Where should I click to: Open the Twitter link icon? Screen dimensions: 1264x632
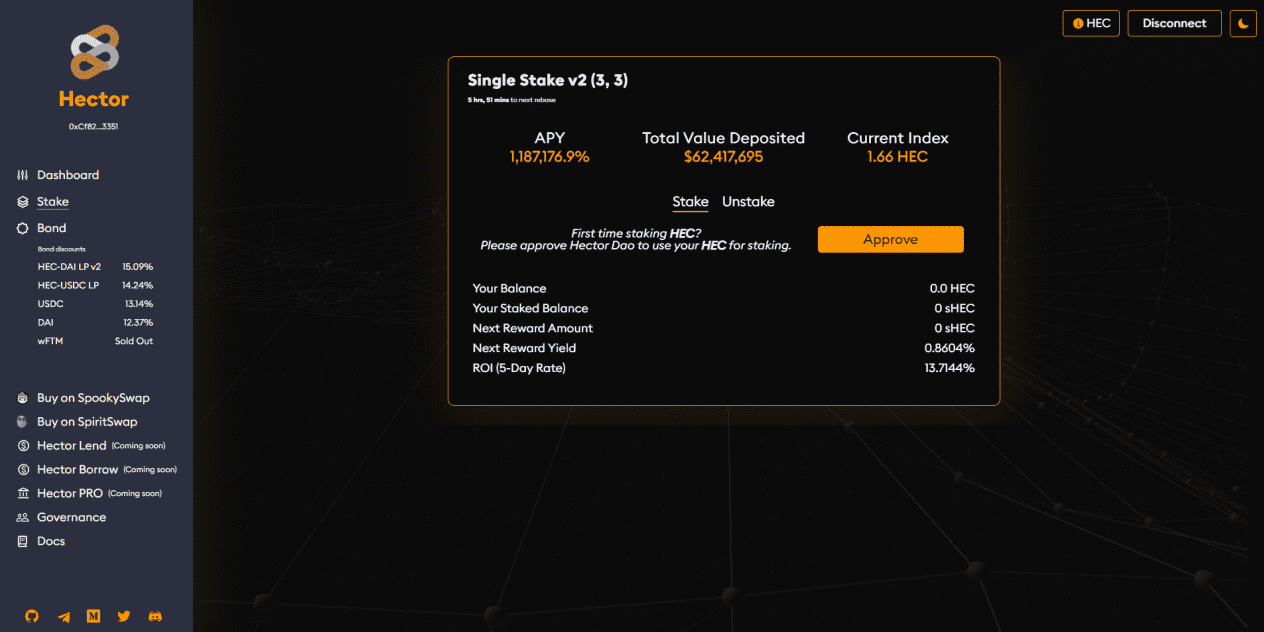pyautogui.click(x=124, y=617)
